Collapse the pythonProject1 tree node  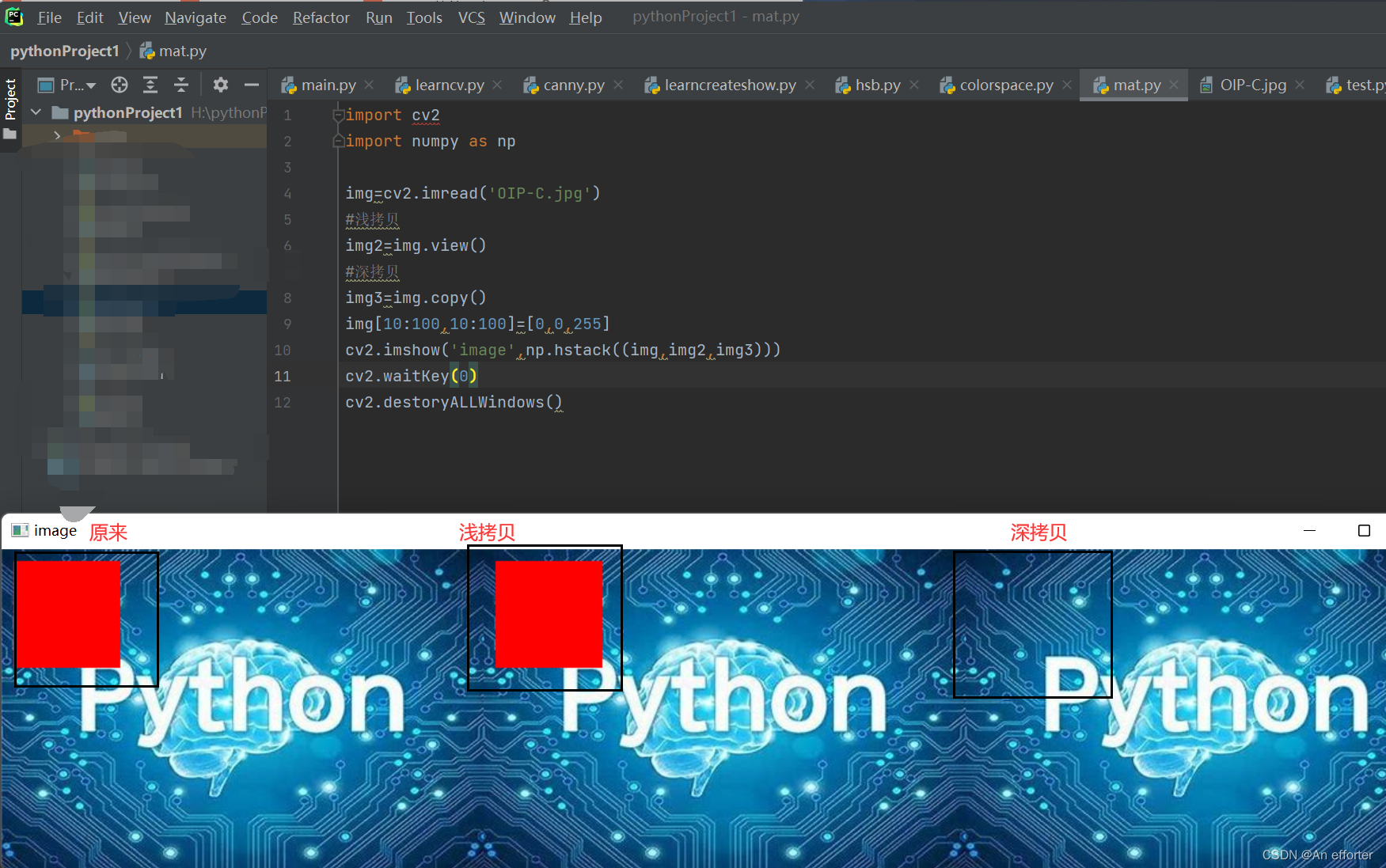coord(36,112)
